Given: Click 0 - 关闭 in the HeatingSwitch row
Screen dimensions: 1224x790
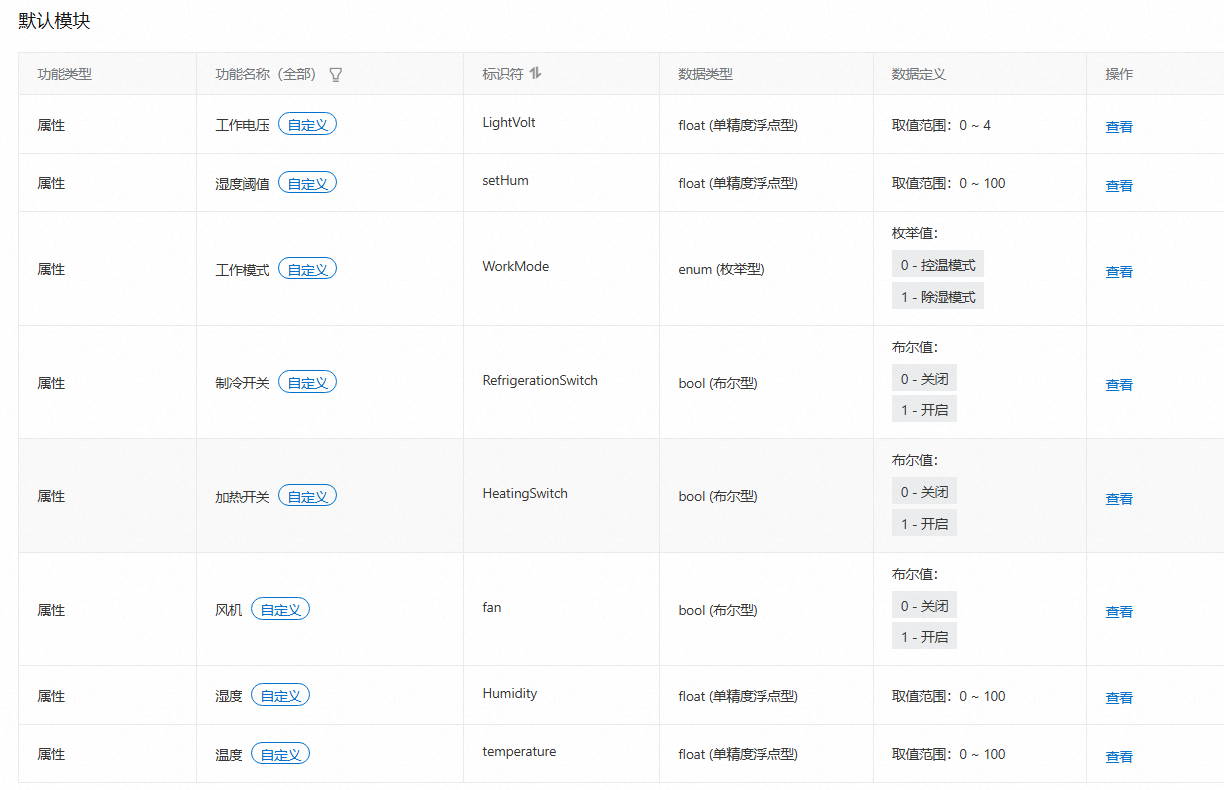Looking at the screenshot, I should coord(924,492).
